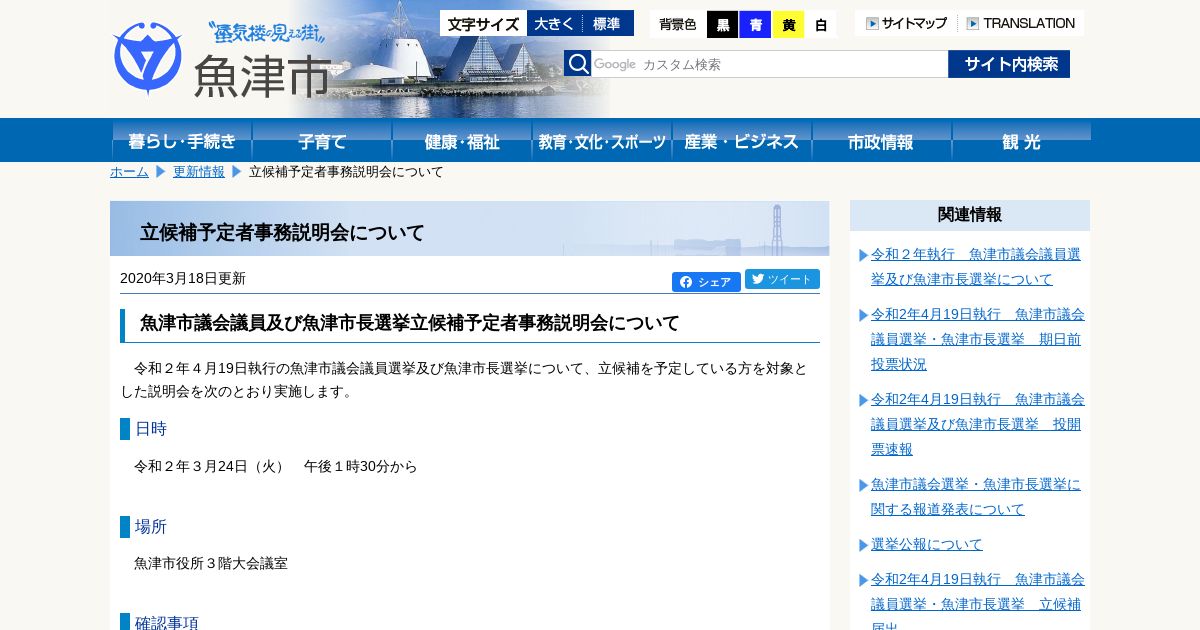Open 選挙公報について link
The height and width of the screenshot is (630, 1200).
pos(927,544)
